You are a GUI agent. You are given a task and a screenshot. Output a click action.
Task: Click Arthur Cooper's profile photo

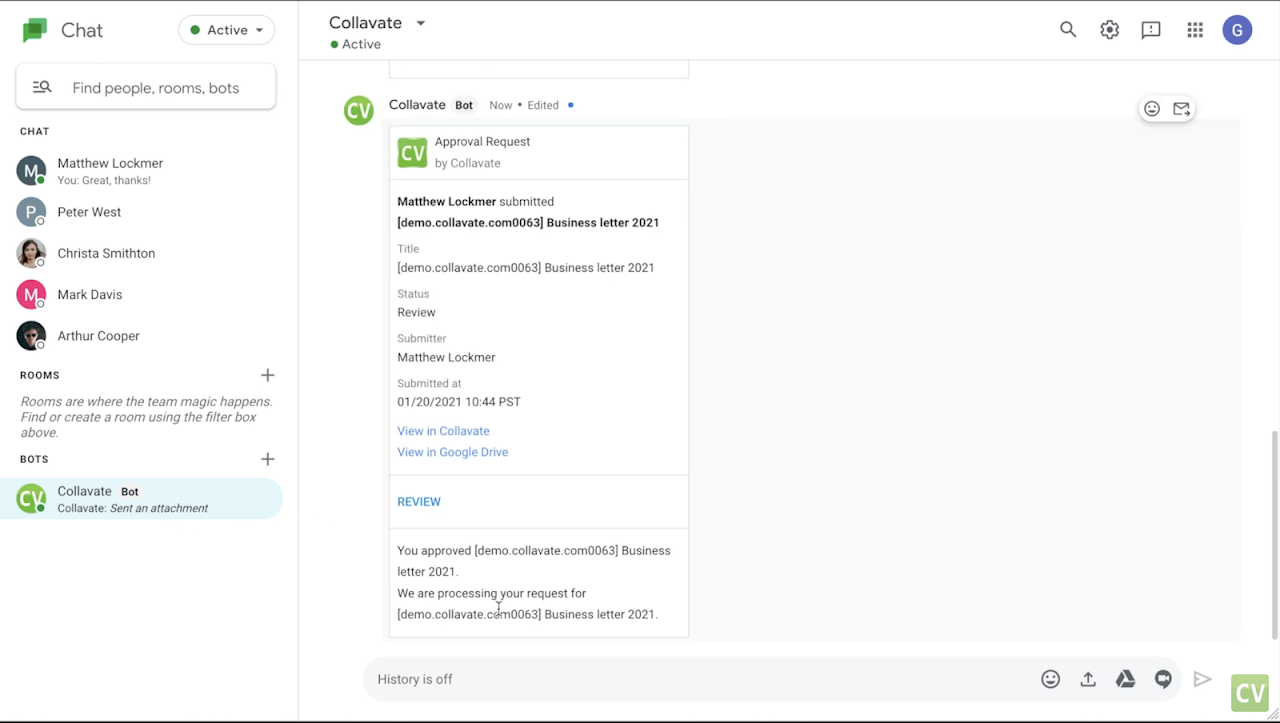click(x=31, y=335)
